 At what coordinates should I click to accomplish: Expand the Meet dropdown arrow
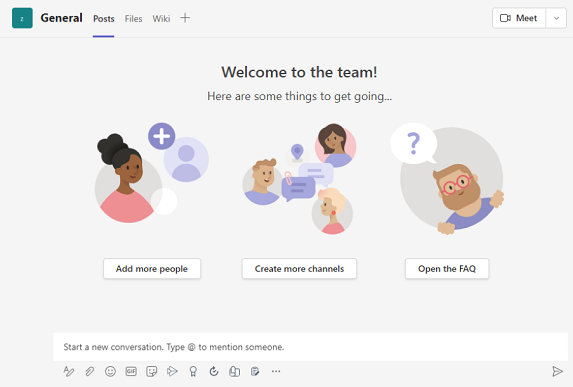556,18
